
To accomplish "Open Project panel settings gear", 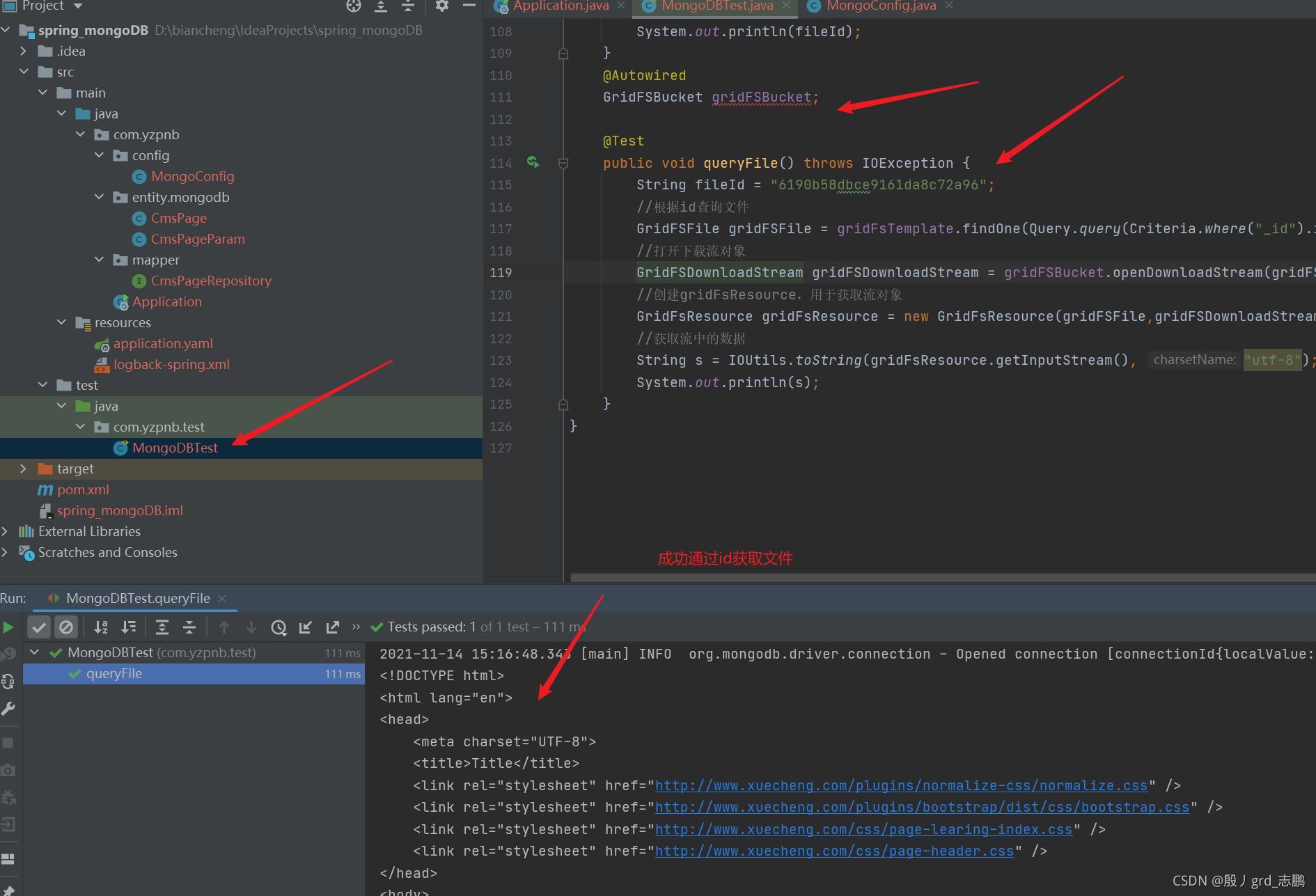I will click(441, 6).
